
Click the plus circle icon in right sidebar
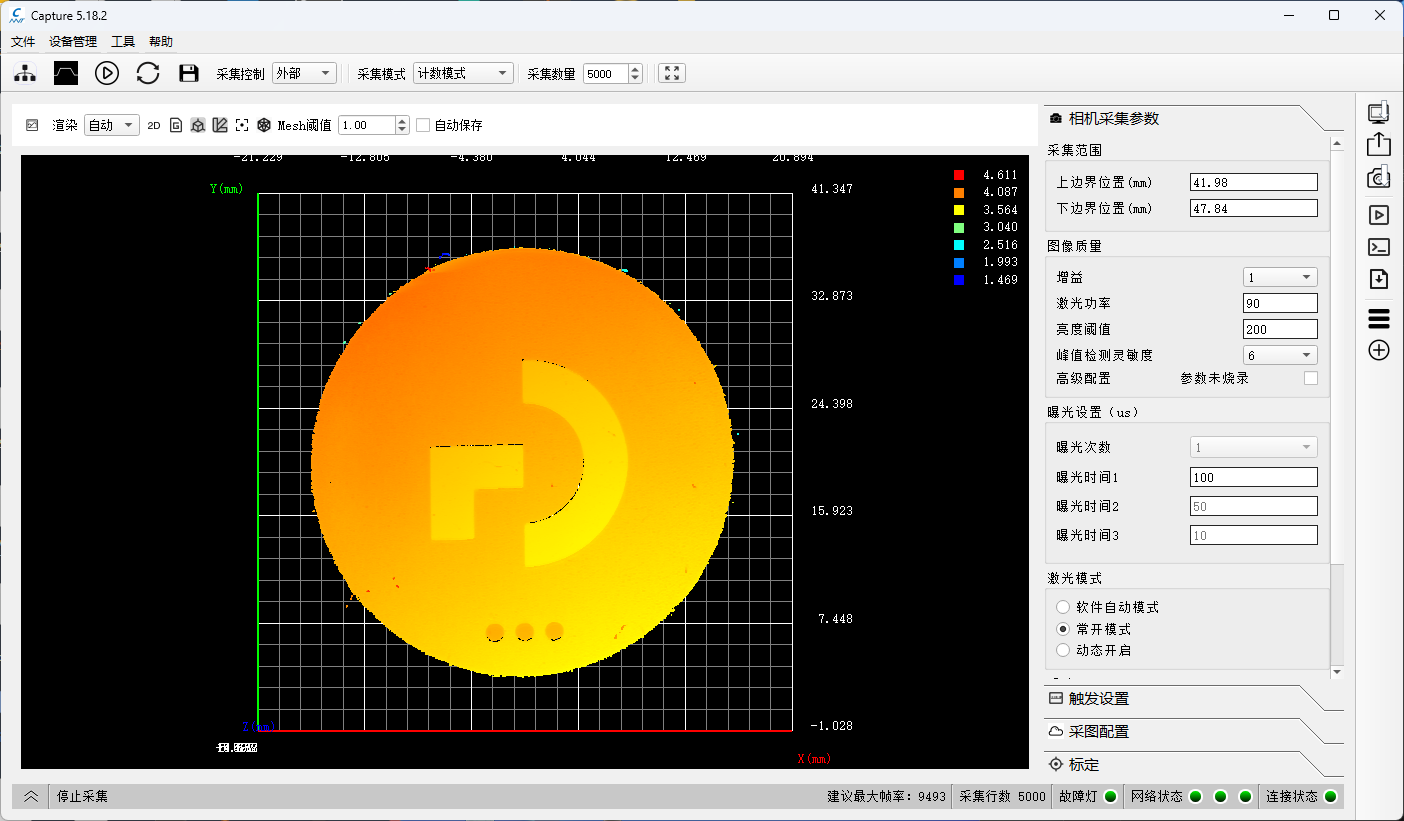1379,350
